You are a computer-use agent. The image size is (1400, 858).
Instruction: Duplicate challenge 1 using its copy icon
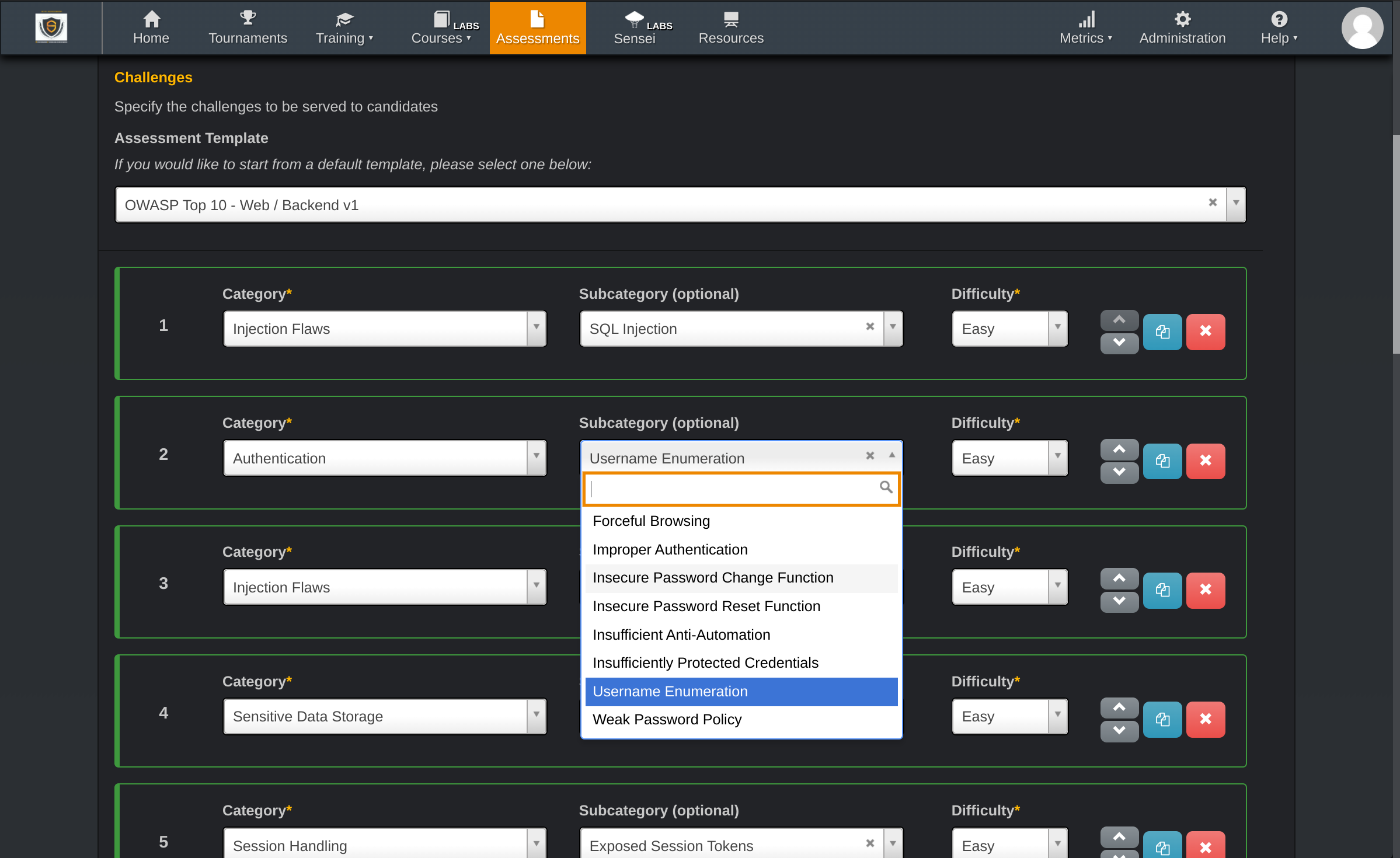click(1162, 332)
